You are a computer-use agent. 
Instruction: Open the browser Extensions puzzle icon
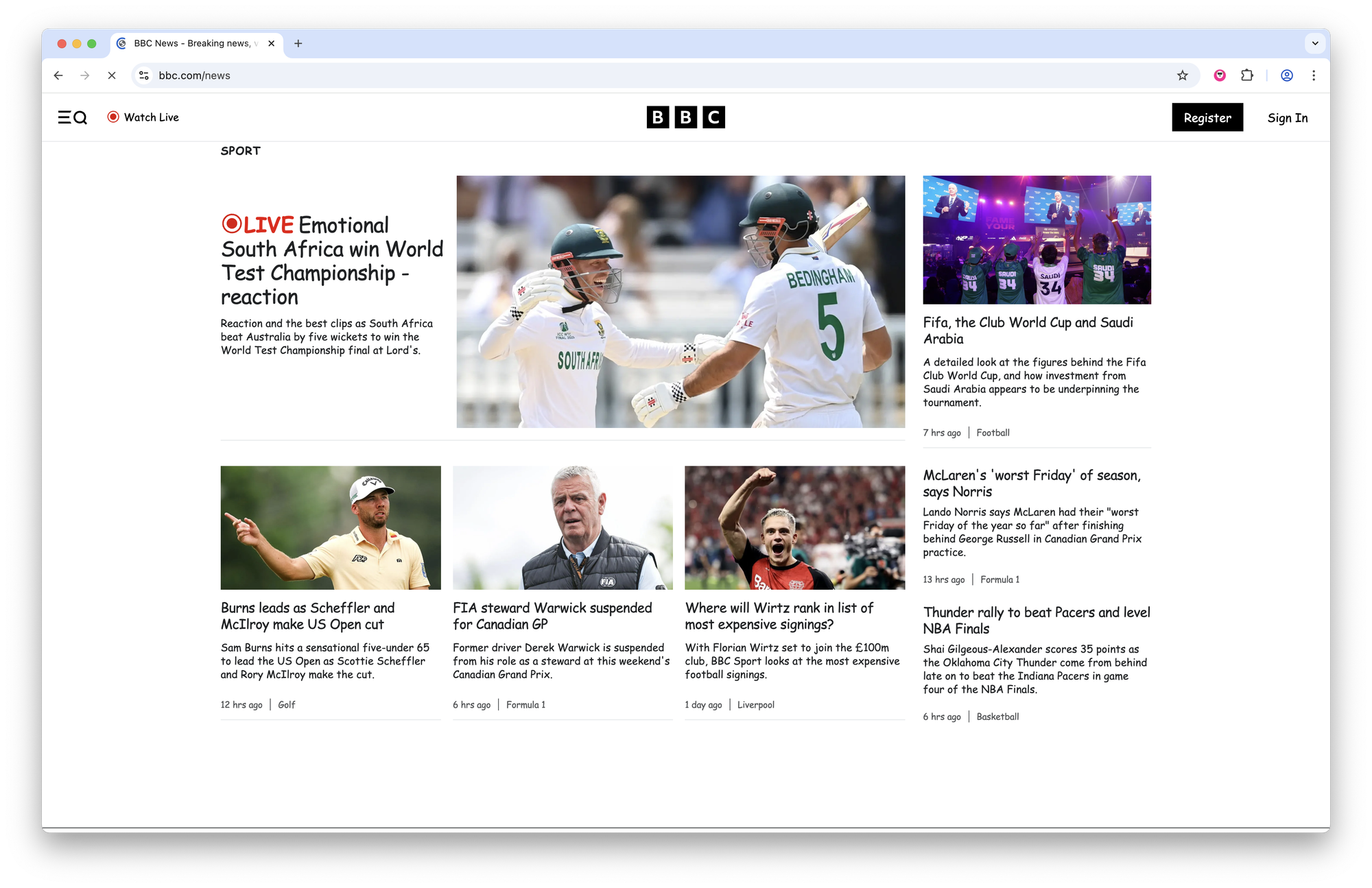coord(1247,75)
